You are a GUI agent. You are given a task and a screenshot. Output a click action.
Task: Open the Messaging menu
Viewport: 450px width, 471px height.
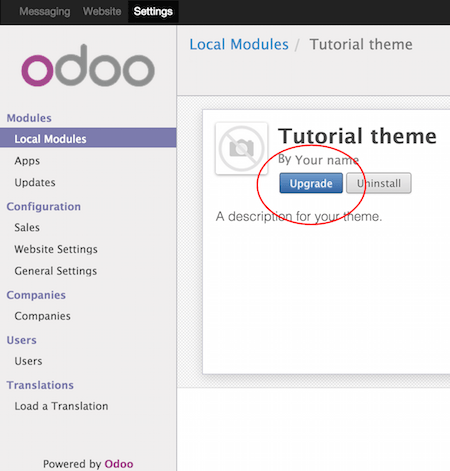coord(45,12)
